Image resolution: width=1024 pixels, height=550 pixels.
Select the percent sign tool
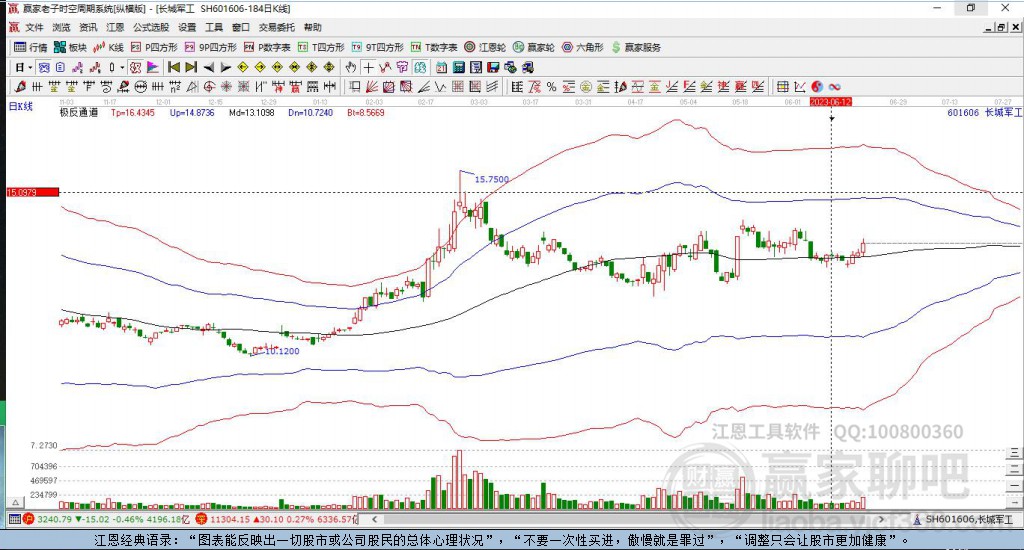point(551,86)
